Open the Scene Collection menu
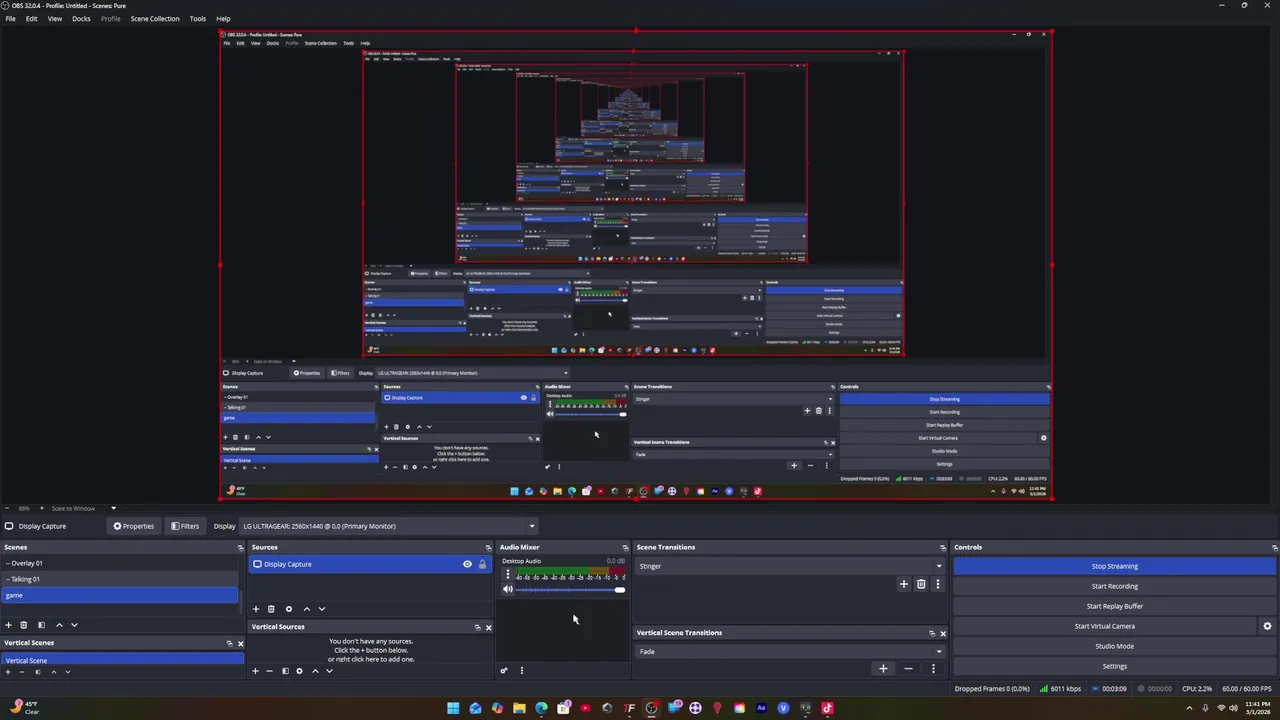 155,19
